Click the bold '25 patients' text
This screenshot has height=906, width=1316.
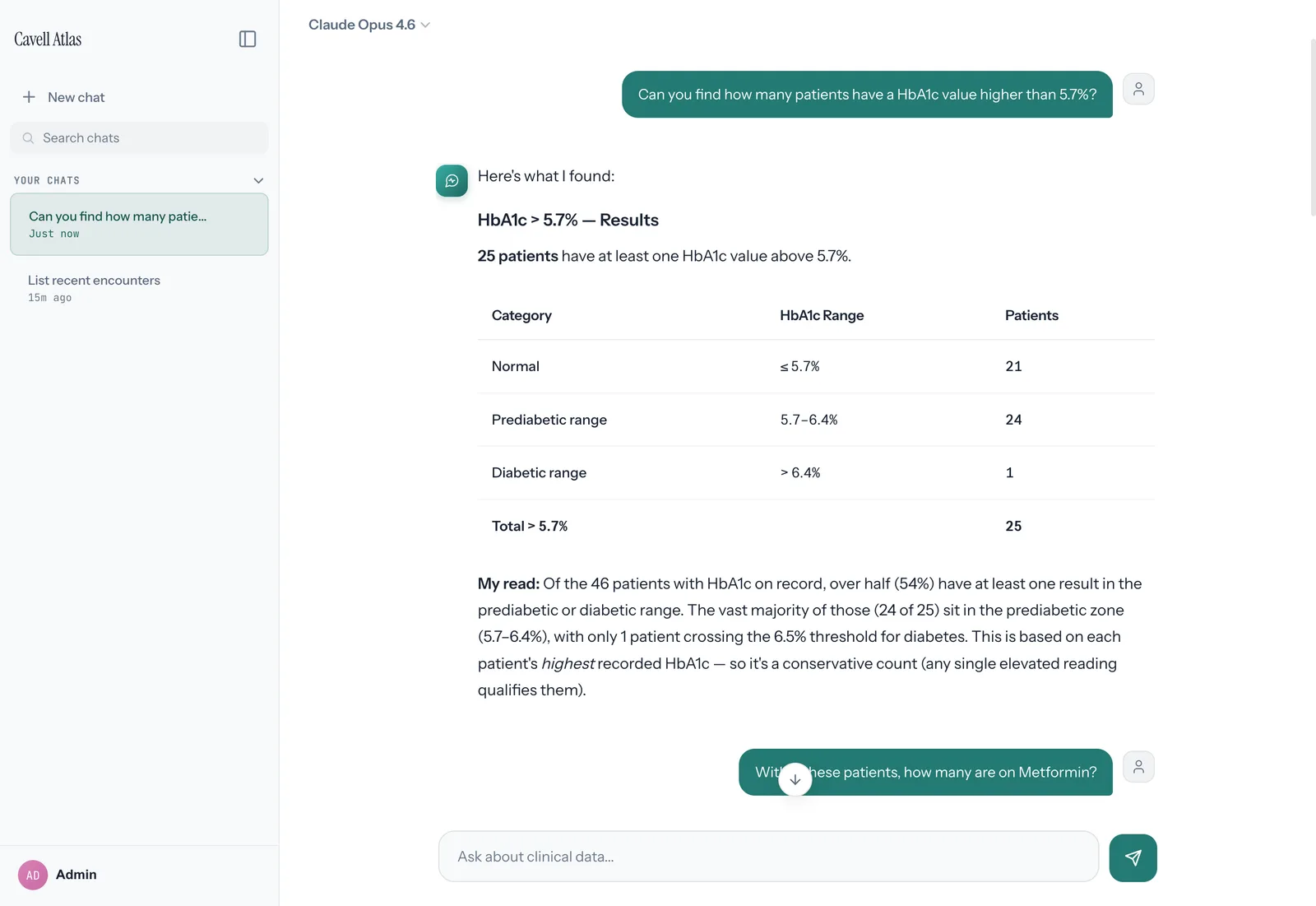tap(518, 256)
